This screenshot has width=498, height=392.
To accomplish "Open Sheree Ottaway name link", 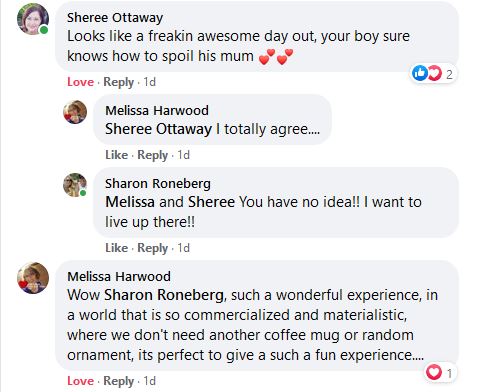I will tap(115, 18).
